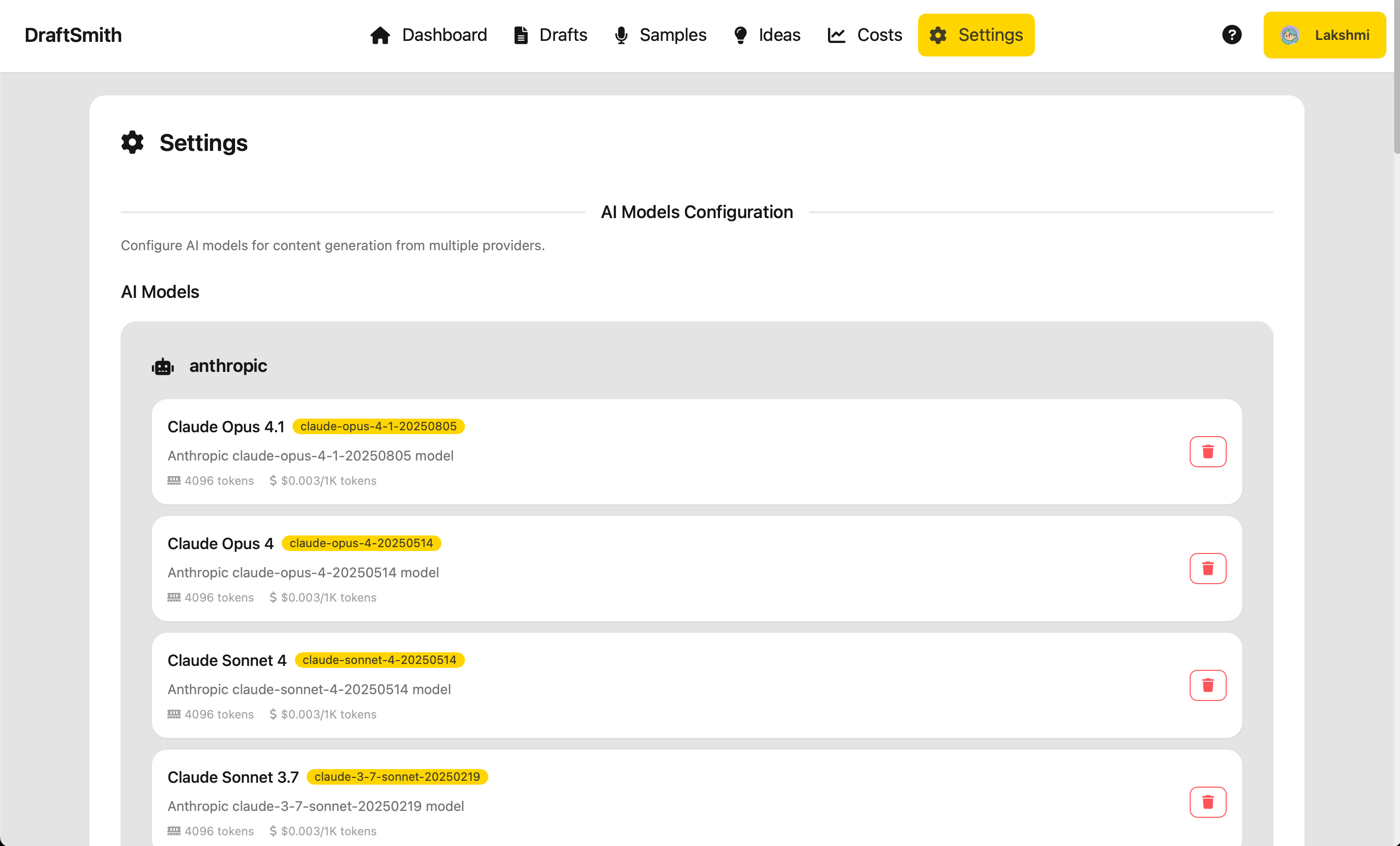Click the AI Models subheading
1400x846 pixels.
pos(160,292)
